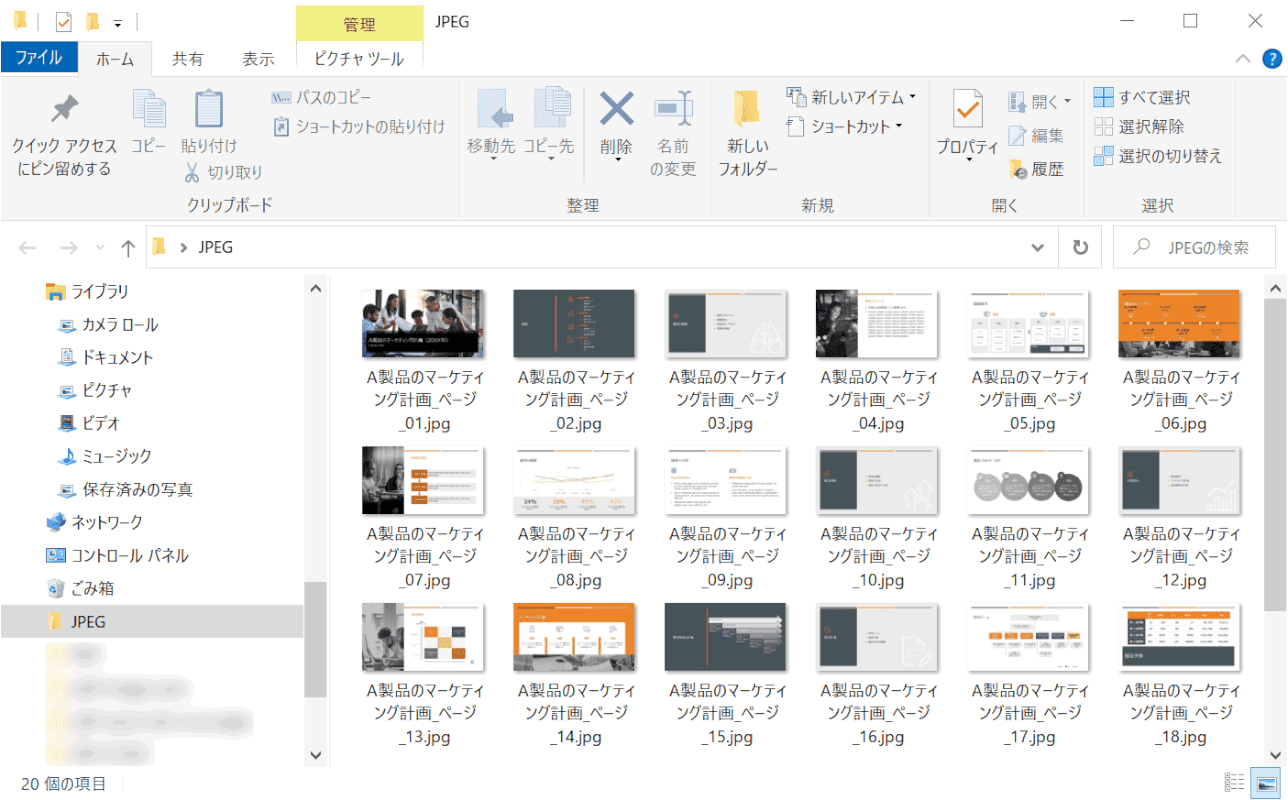Click Copy path (パスのコピー)

(x=321, y=98)
